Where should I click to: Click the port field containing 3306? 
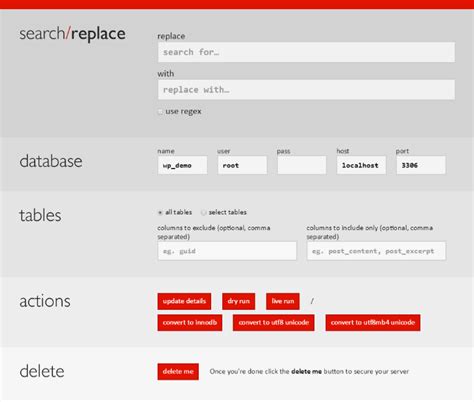[421, 165]
